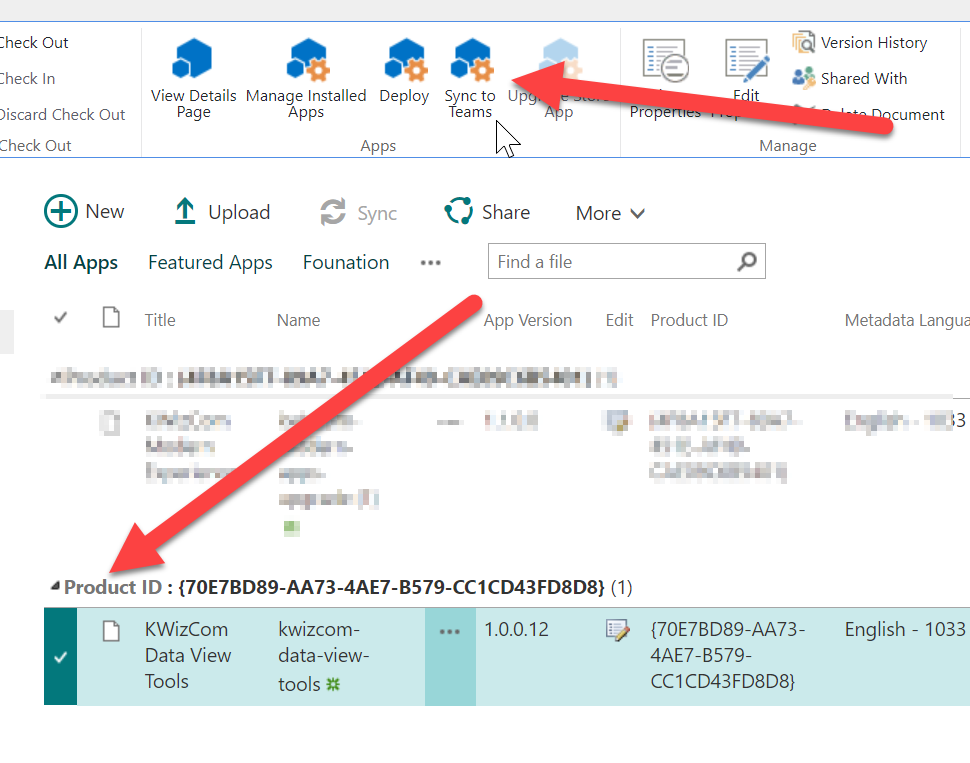
Task: Click Check Out in ribbon
Action: [x=34, y=43]
